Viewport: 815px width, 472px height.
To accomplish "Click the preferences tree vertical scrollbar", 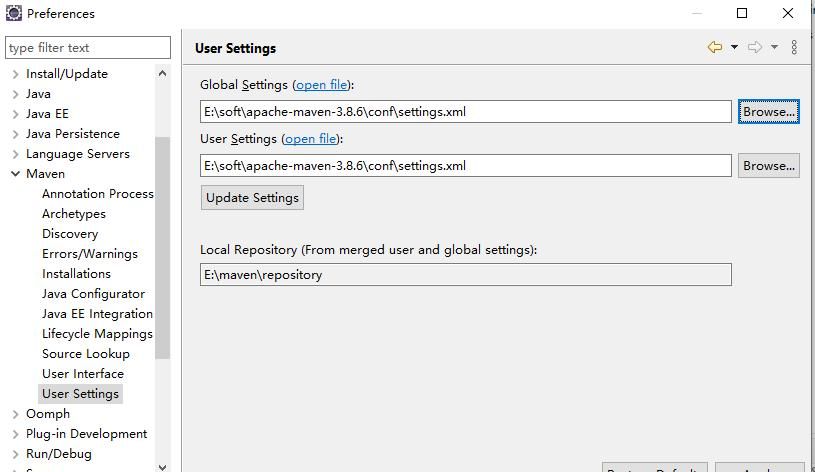I will point(163,250).
